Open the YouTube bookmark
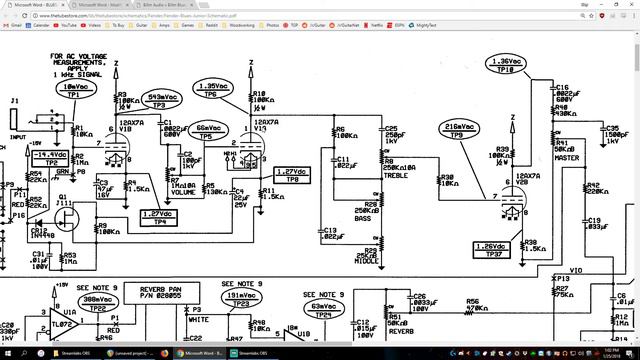Viewport: 640px width, 360px height. point(65,25)
